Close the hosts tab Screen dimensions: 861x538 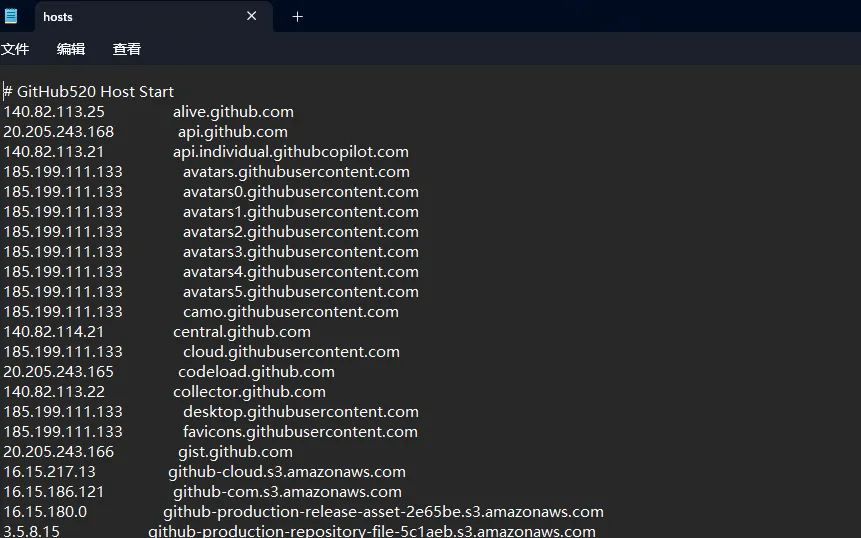pos(252,16)
